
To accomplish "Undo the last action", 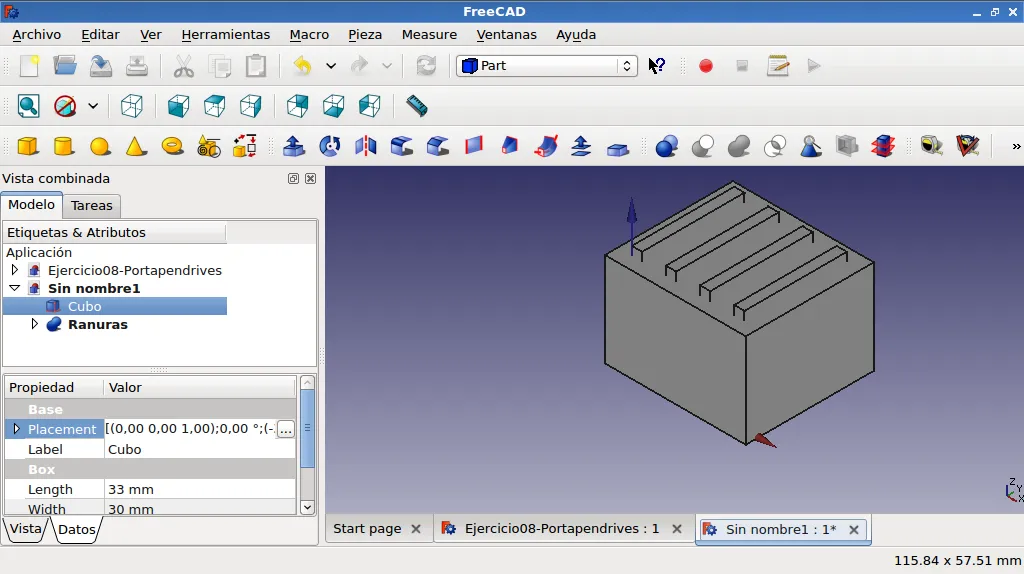I will tap(302, 66).
